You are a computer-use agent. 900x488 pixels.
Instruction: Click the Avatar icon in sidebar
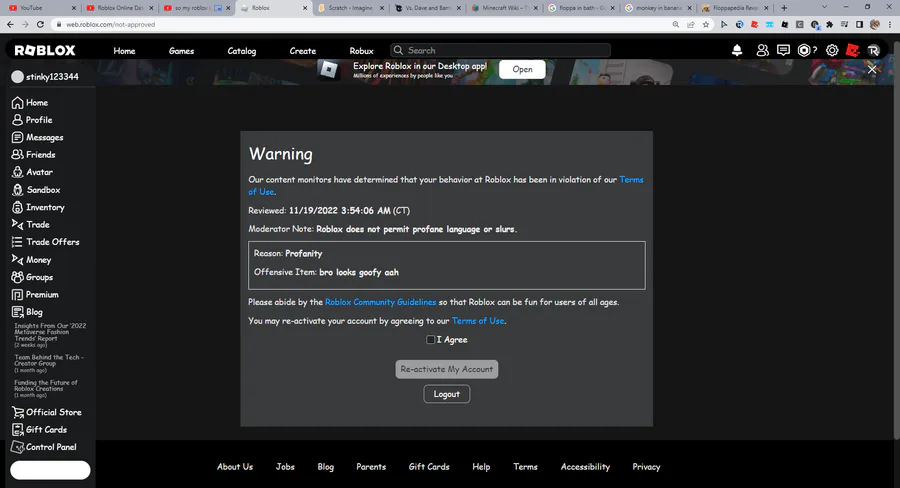pyautogui.click(x=18, y=172)
